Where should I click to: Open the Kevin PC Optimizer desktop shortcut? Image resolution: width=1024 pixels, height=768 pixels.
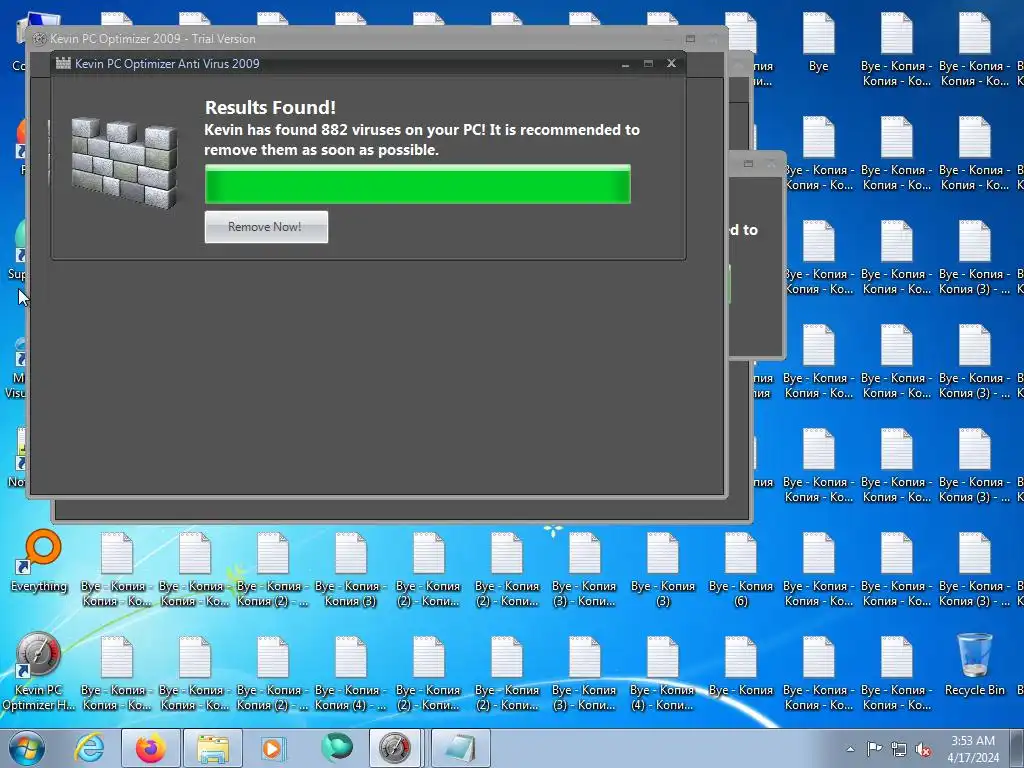point(38,671)
